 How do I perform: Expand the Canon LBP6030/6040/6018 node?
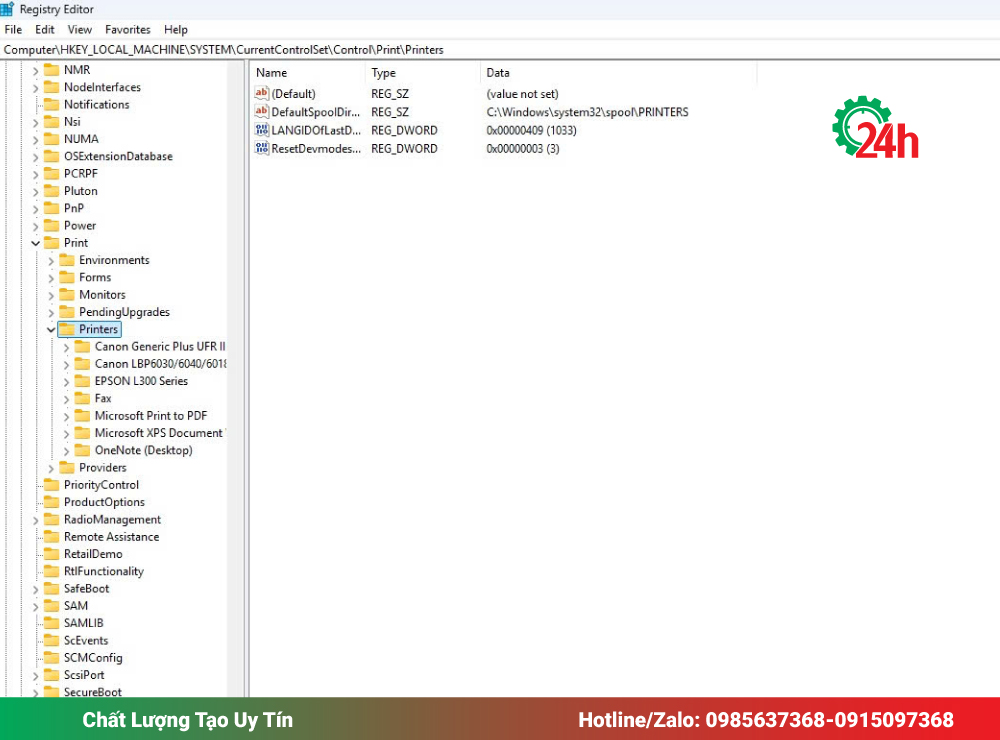(x=66, y=365)
